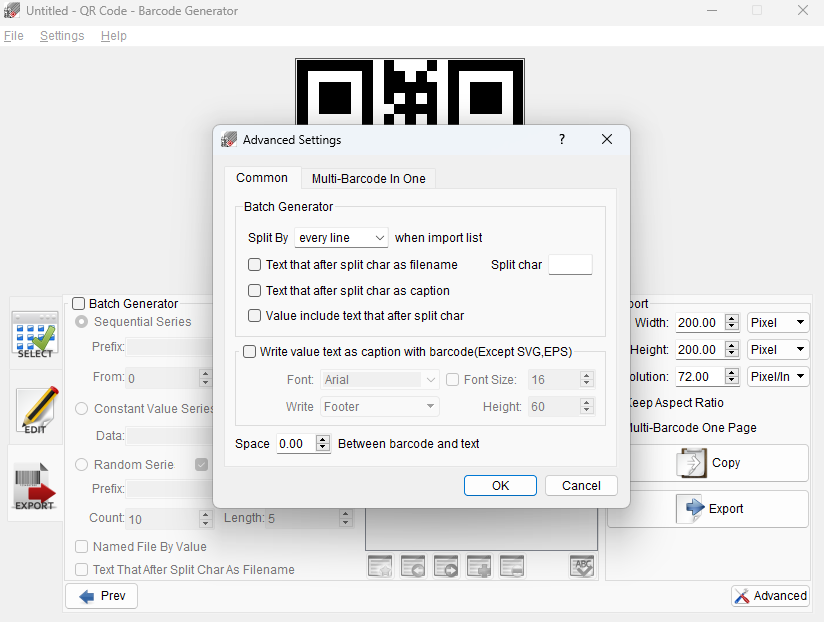Open the EDIT pencil step
This screenshot has height=622, width=824.
pos(35,408)
